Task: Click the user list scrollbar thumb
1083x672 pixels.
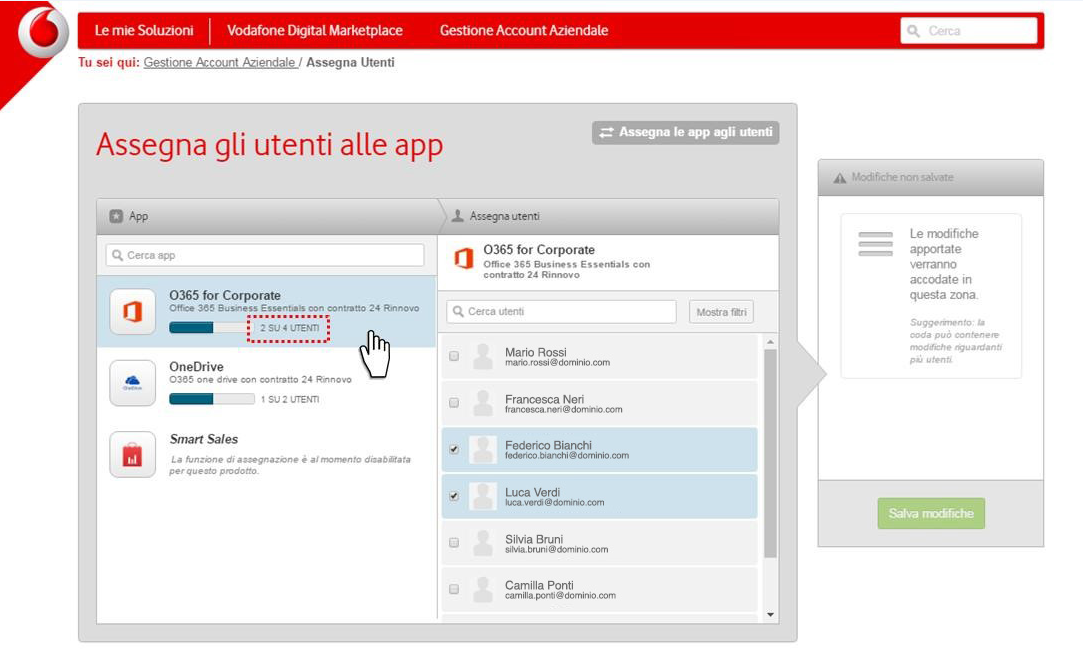Action: pos(770,453)
